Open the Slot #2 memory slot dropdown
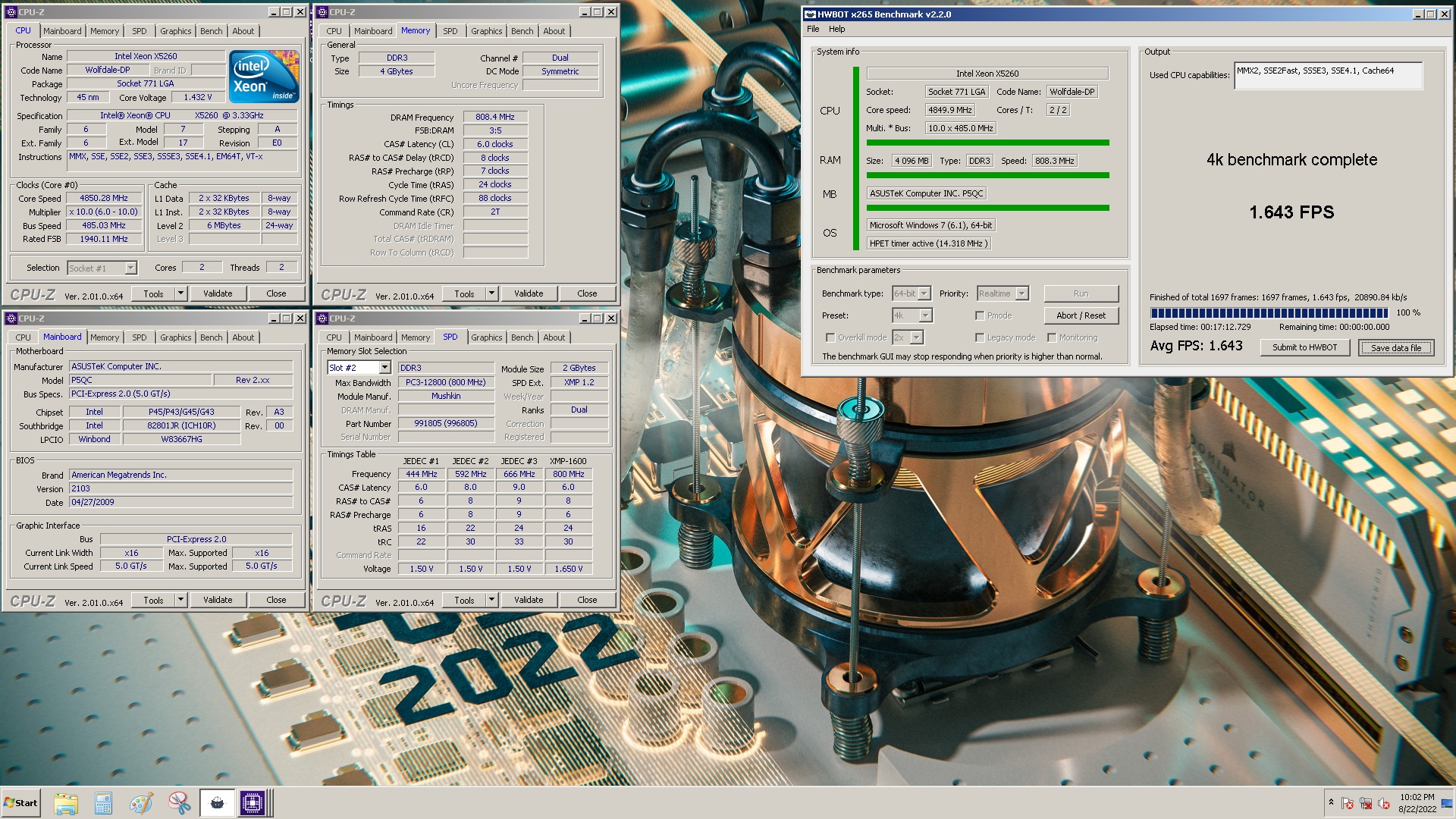The image size is (1456, 819). pos(384,368)
